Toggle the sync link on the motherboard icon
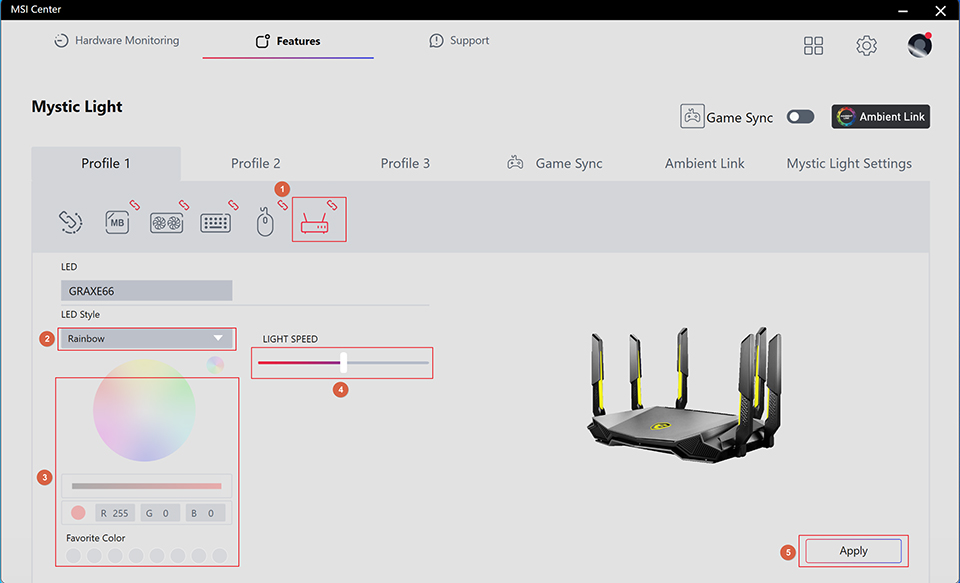960x583 pixels. [135, 205]
